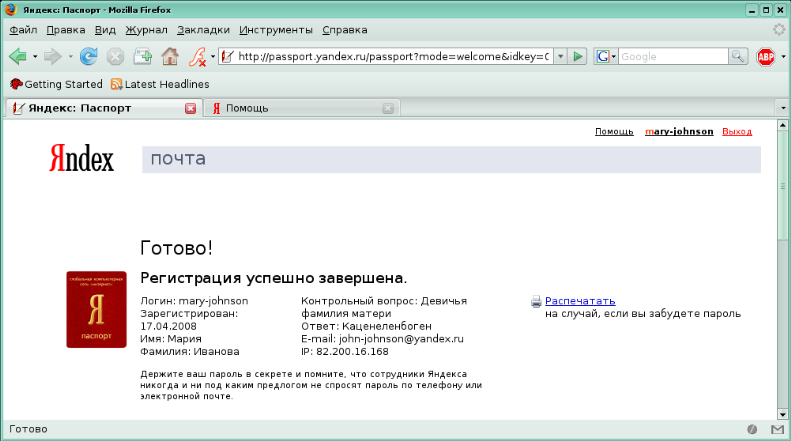Click the e-mail john-johnson@yandex.ru
The image size is (791, 441).
(x=401, y=339)
